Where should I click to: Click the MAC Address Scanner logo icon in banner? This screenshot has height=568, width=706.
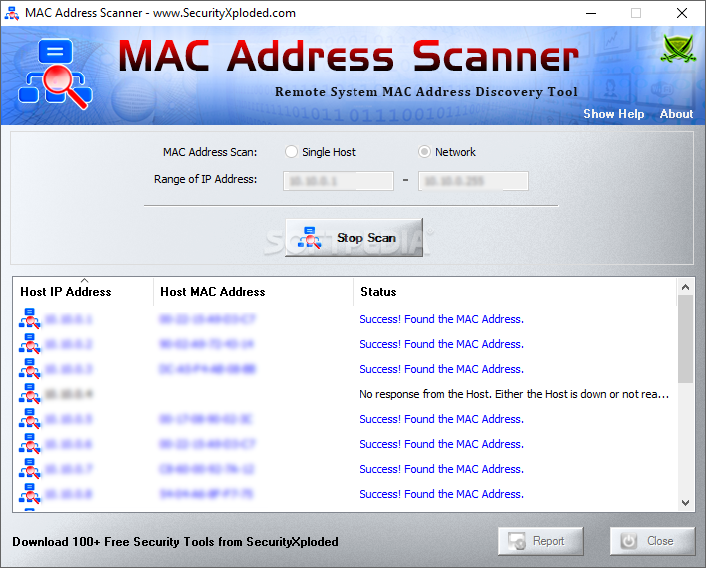[55, 74]
